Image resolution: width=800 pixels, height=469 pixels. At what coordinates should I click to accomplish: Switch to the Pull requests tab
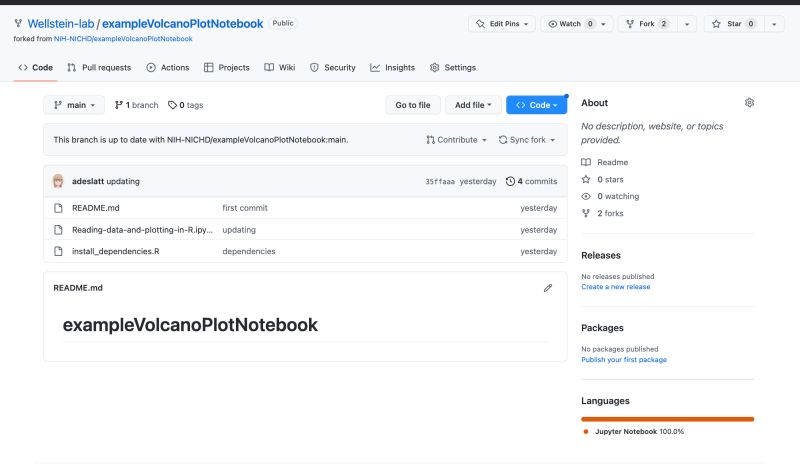pyautogui.click(x=99, y=67)
